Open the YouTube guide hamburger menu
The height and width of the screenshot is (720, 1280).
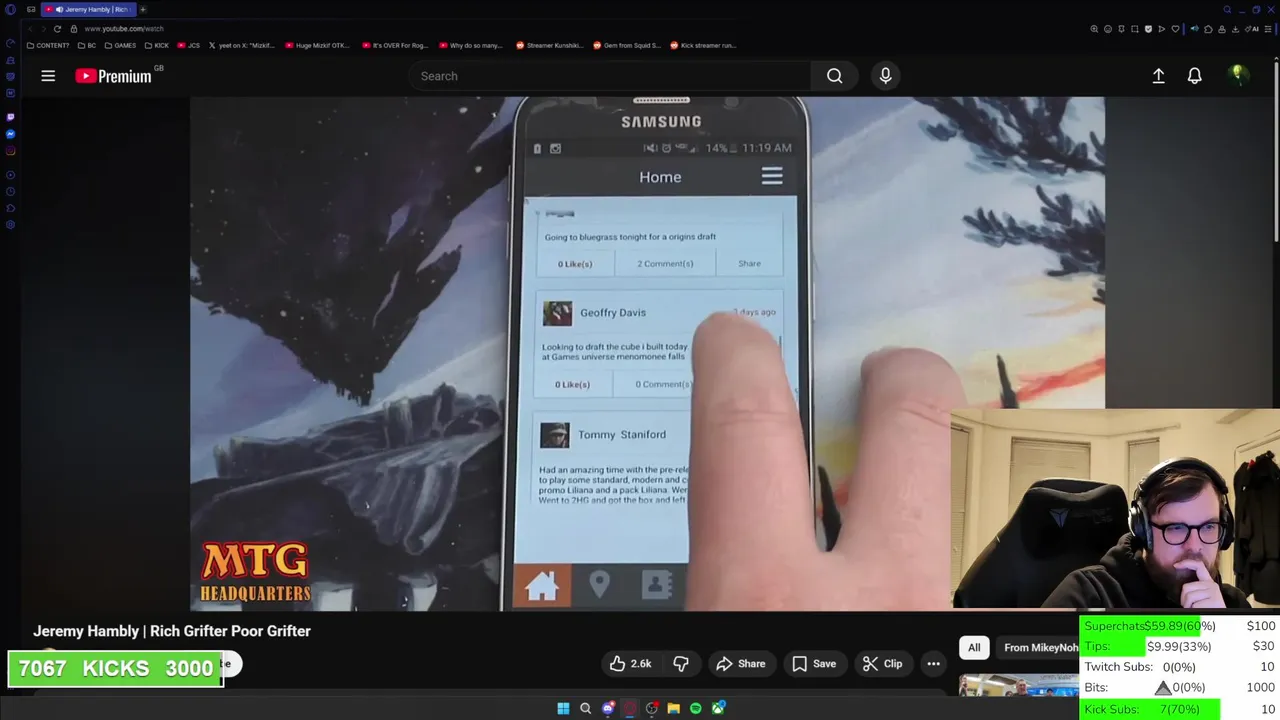pos(48,76)
